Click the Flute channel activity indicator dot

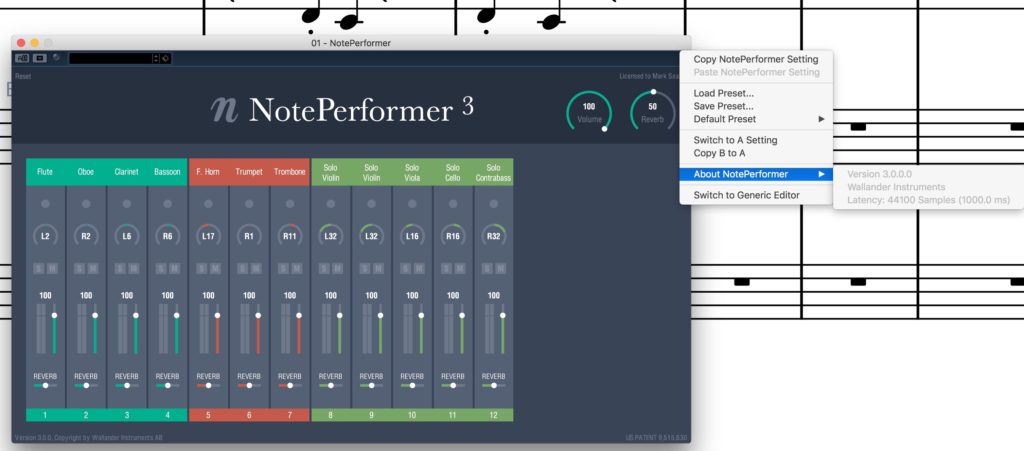45,204
